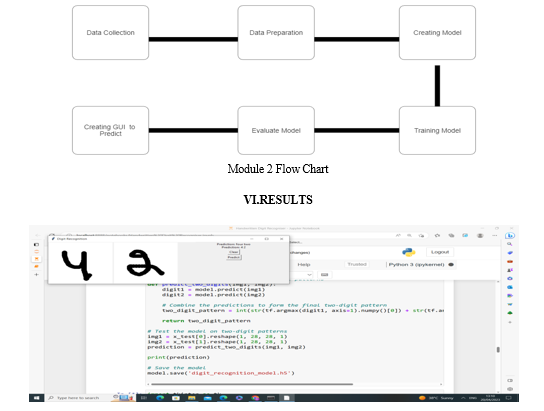
Task: Click the Read aloud icon in address bar
Action: coord(398,236)
